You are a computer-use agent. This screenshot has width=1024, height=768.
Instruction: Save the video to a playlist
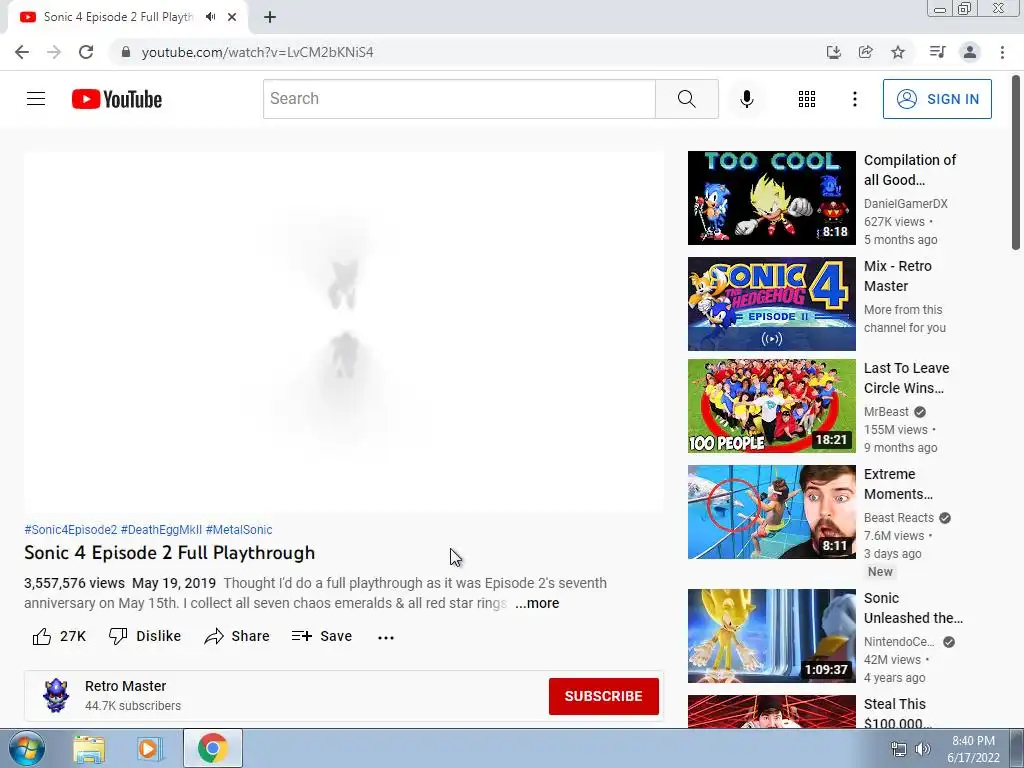pos(322,636)
